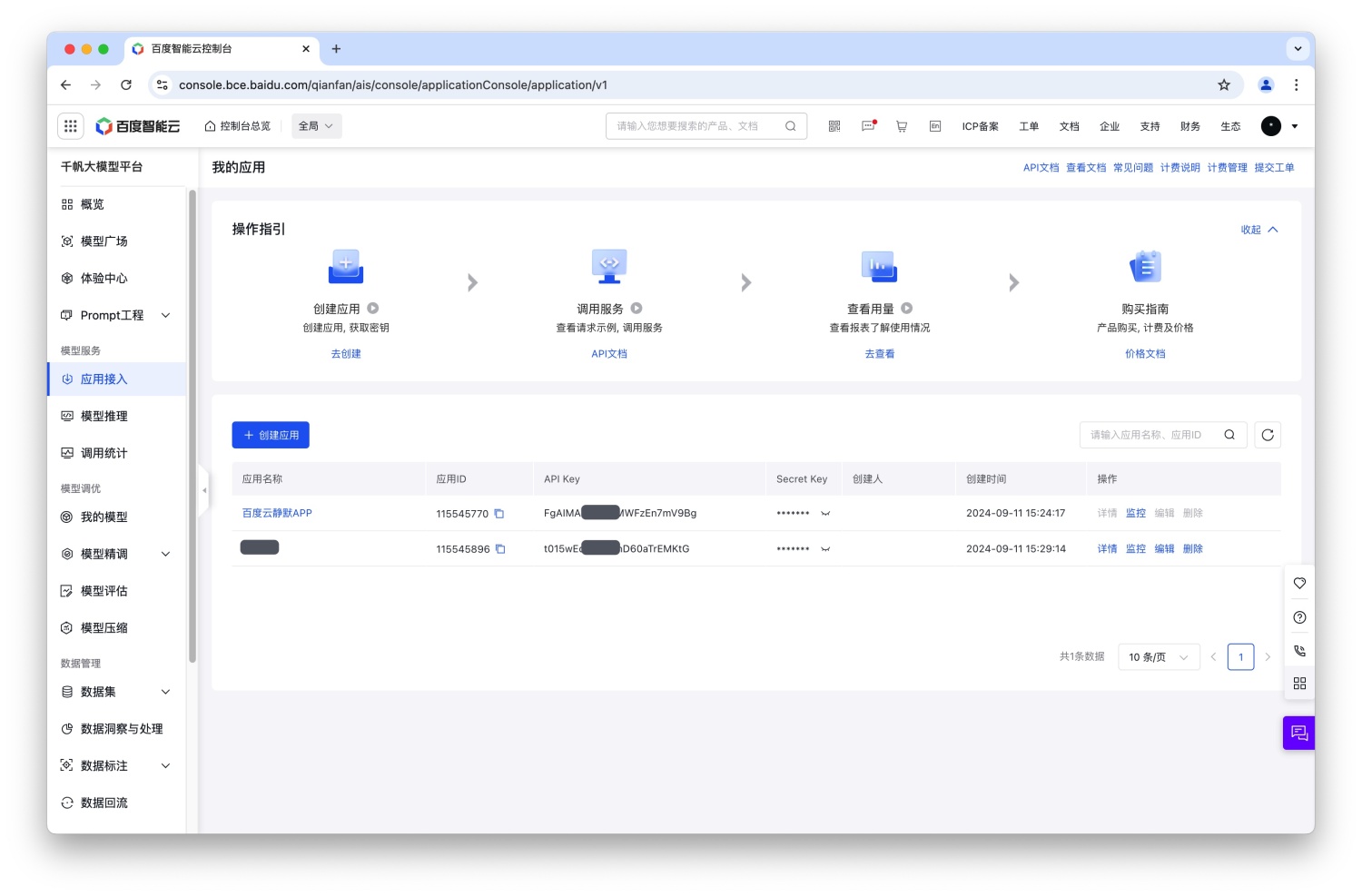
Task: Click the user avatar icon
Action: tap(1271, 126)
